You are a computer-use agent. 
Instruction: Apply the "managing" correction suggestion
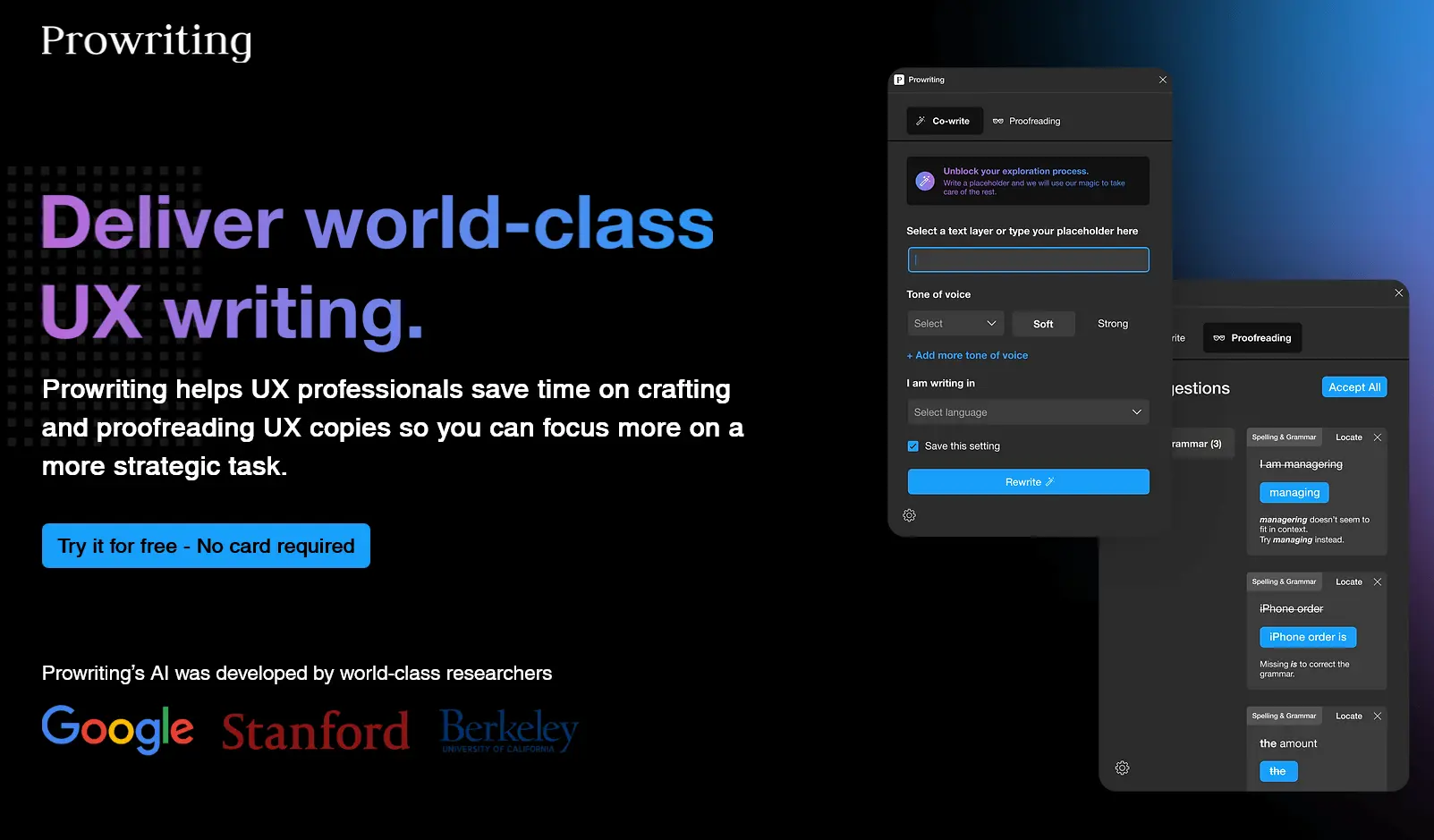click(1294, 492)
